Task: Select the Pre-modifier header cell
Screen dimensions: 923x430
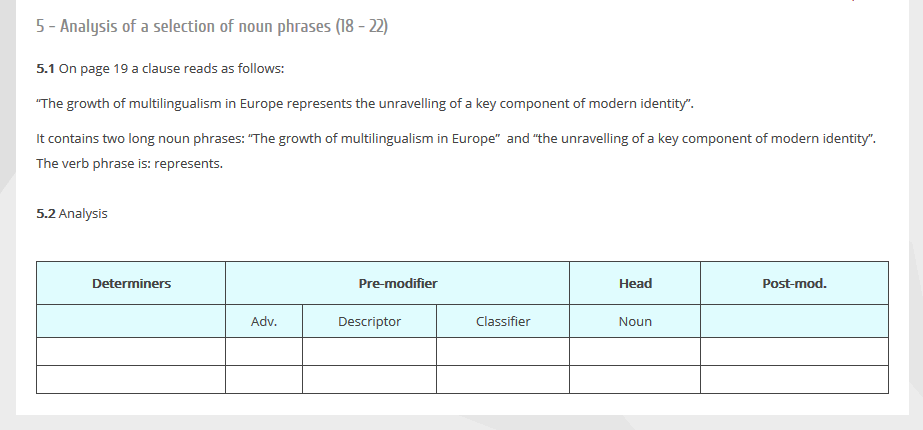Action: point(397,284)
